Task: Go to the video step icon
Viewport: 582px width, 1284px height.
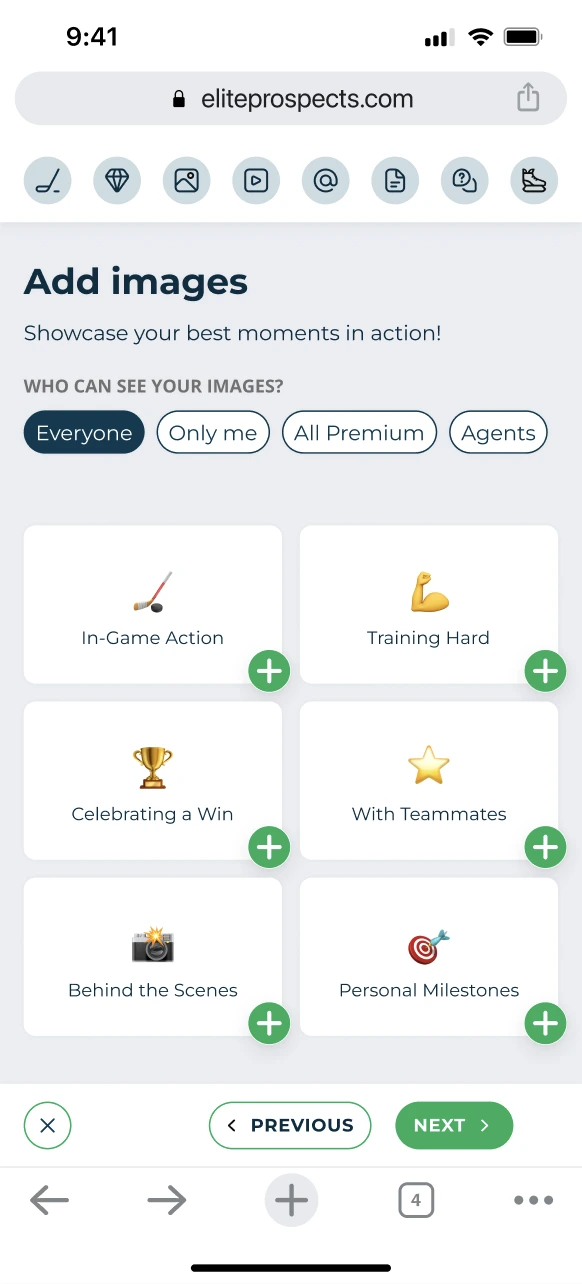Action: coord(256,181)
